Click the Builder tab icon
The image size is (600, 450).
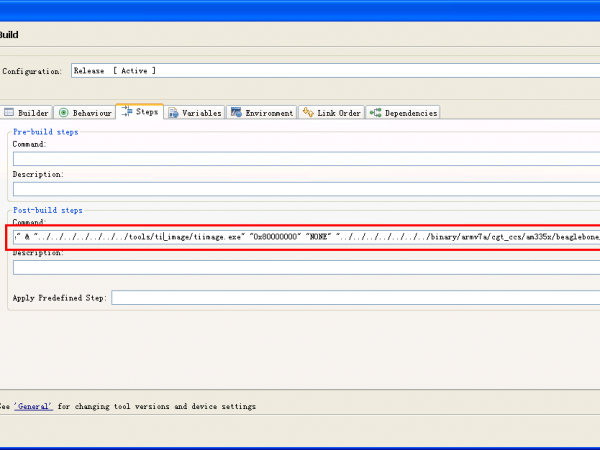(9, 113)
